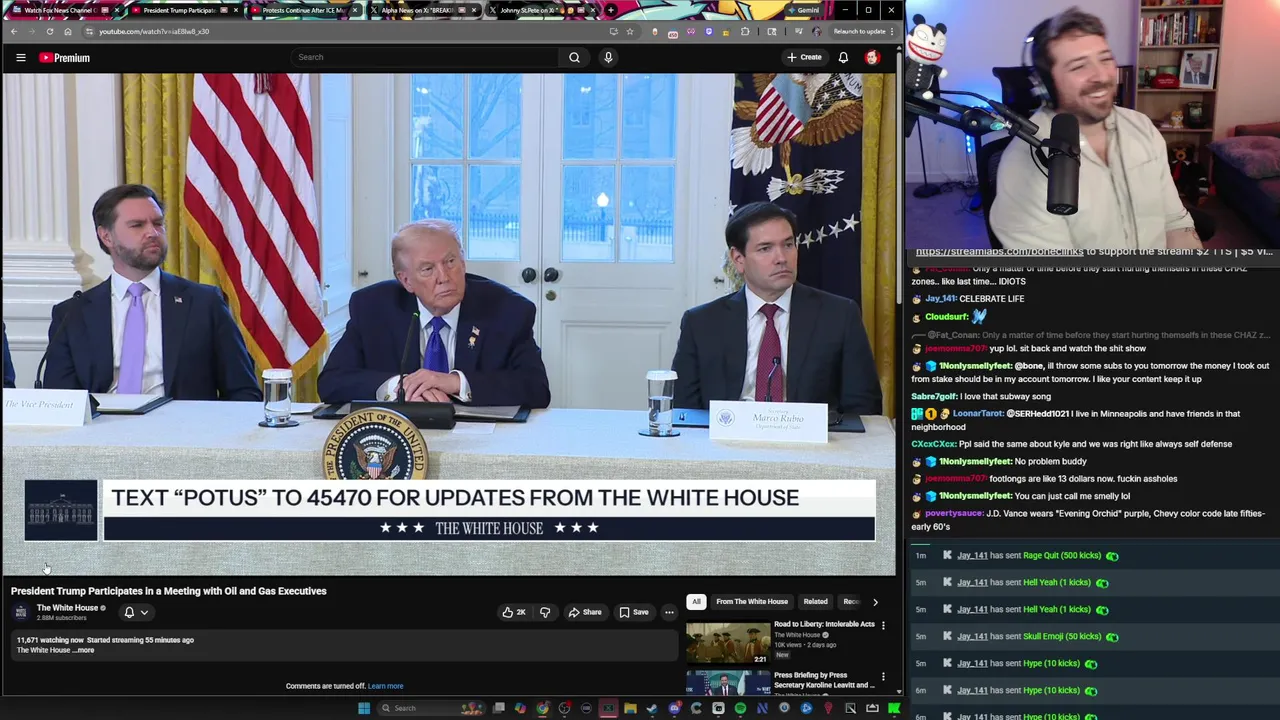
Task: Open a new browser tab
Action: click(x=611, y=10)
